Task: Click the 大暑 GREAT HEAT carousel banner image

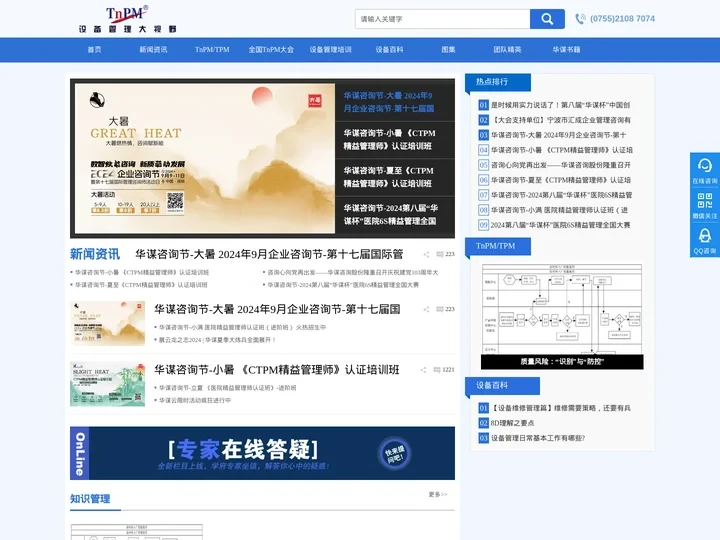Action: pyautogui.click(x=205, y=158)
